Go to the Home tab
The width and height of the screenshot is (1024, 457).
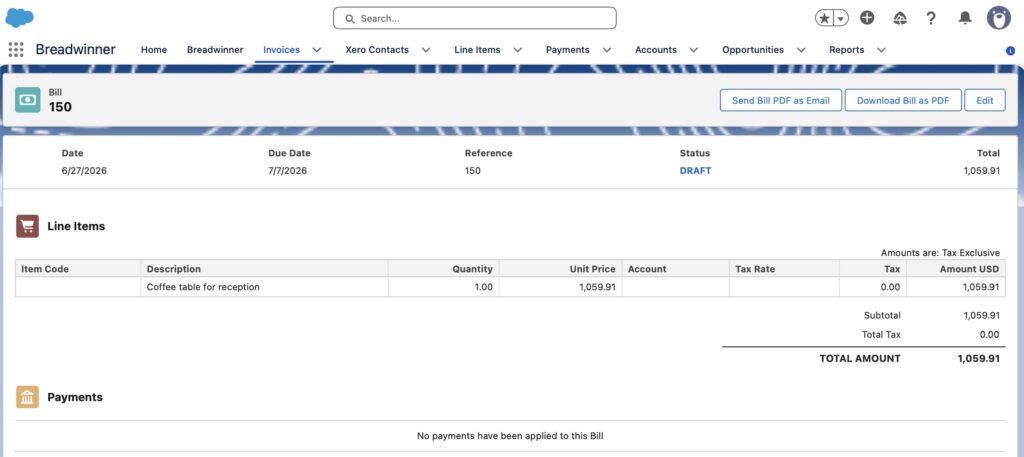pos(153,50)
